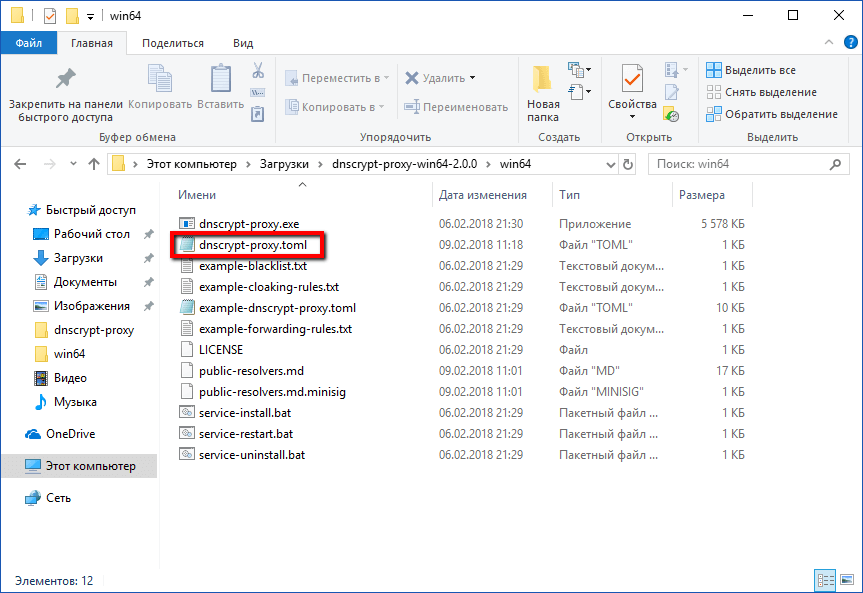The height and width of the screenshot is (593, 863).
Task: Navigate back with the back arrow
Action: (19, 163)
